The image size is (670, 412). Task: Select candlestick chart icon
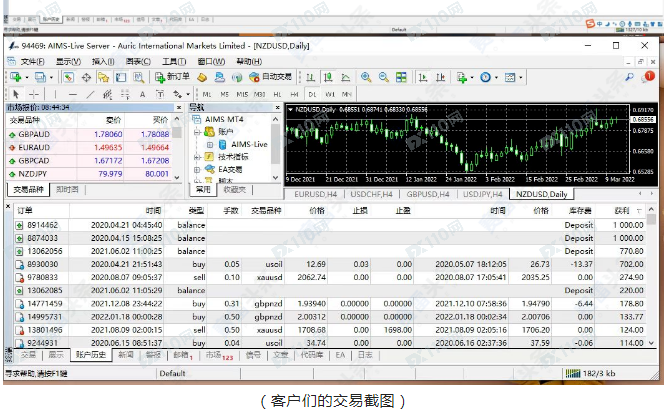tap(328, 77)
